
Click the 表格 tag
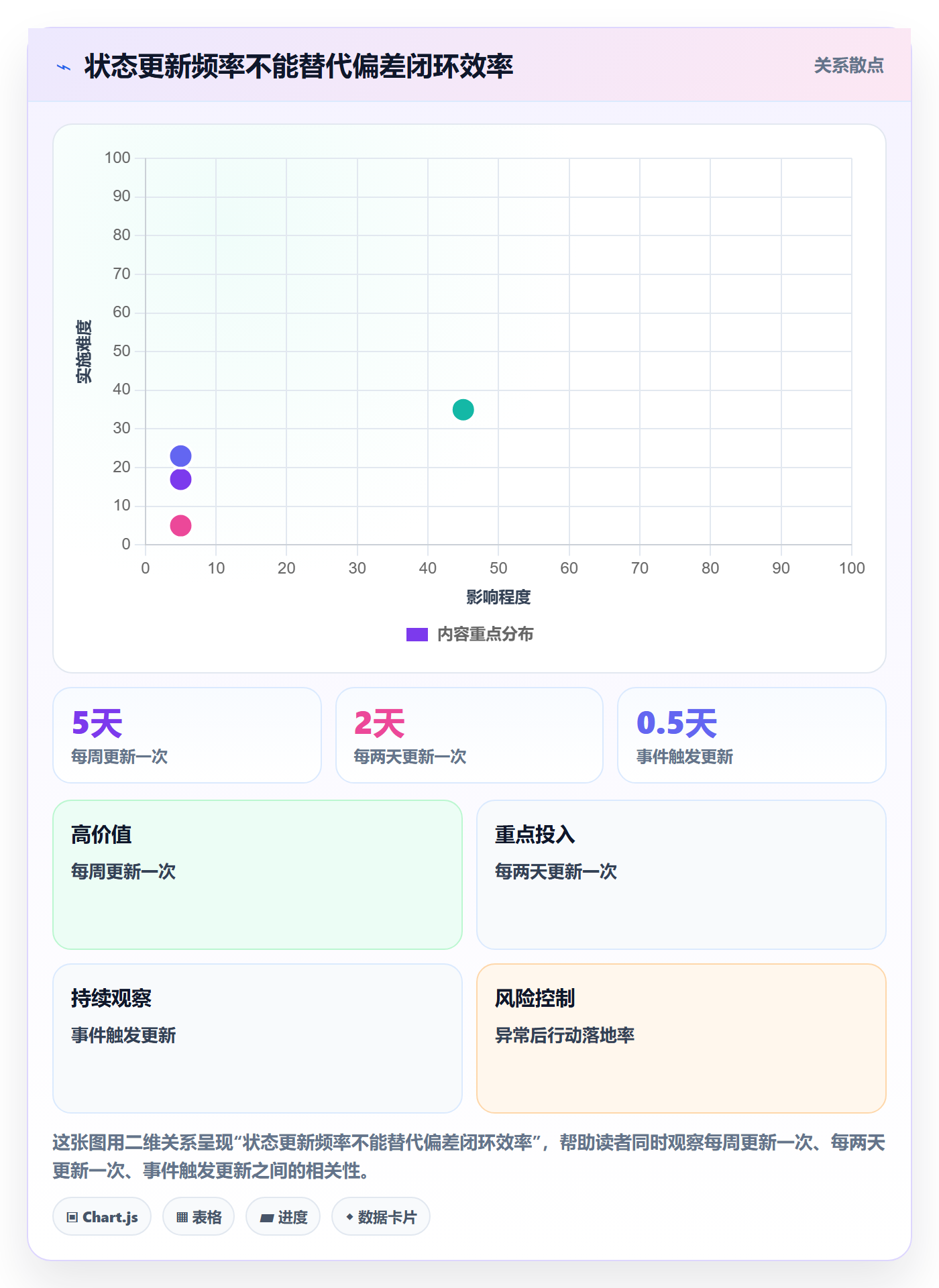[x=199, y=1217]
